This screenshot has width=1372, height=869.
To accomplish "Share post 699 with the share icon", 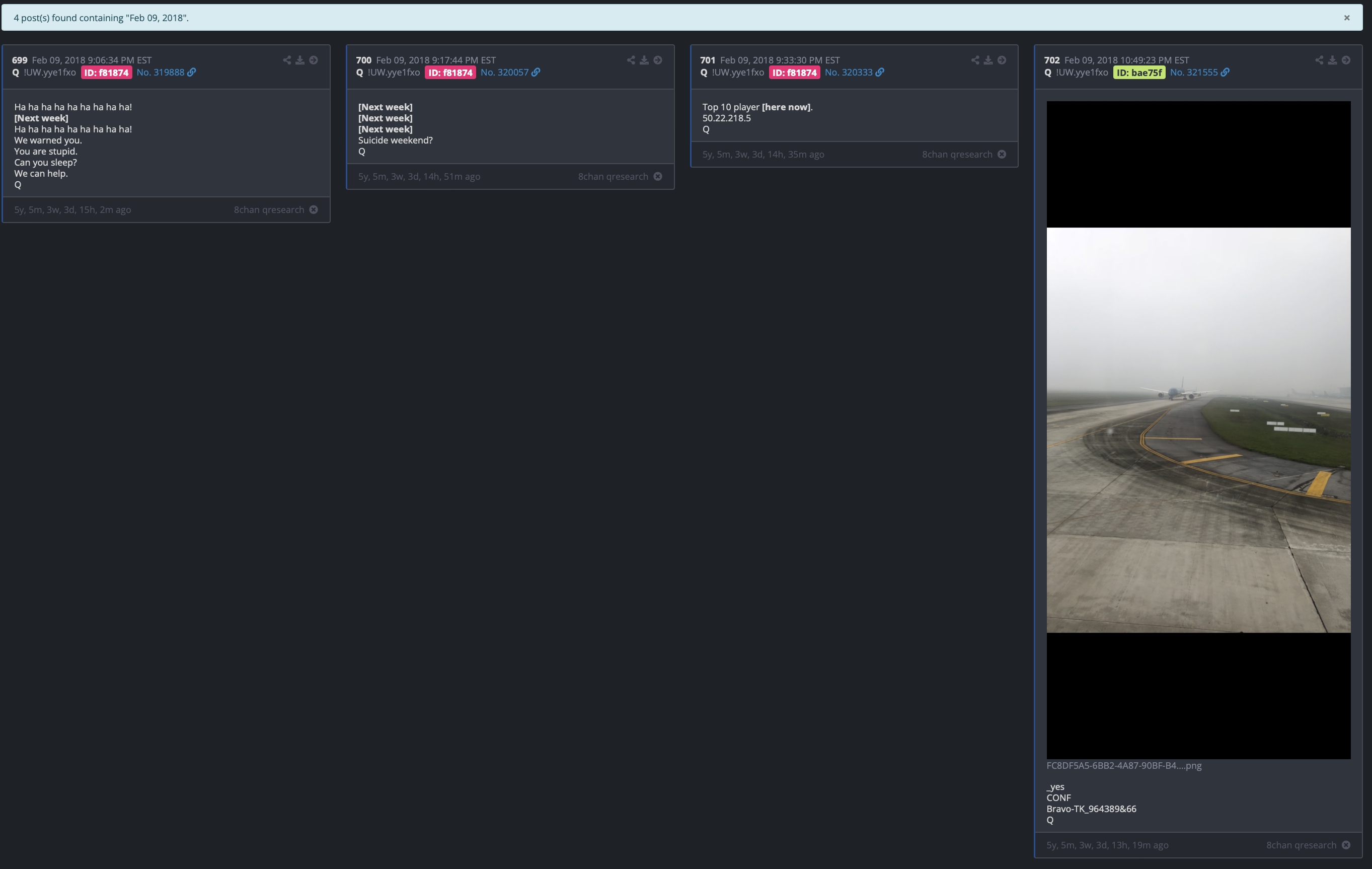I will [286, 60].
